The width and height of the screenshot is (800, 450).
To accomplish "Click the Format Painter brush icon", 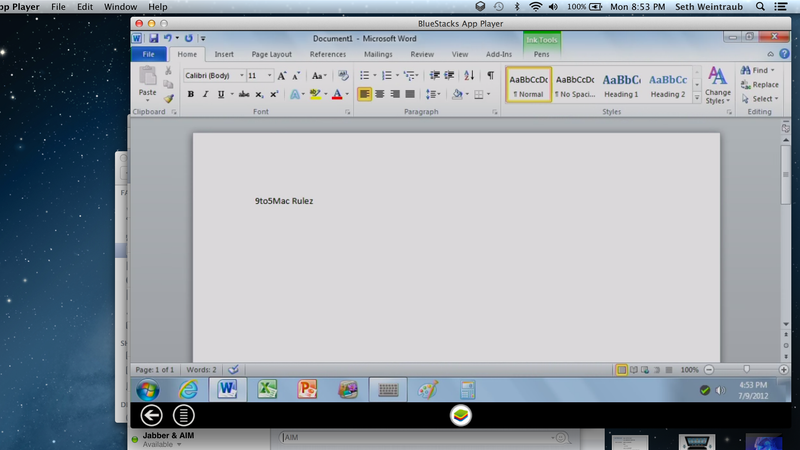I will tap(168, 98).
